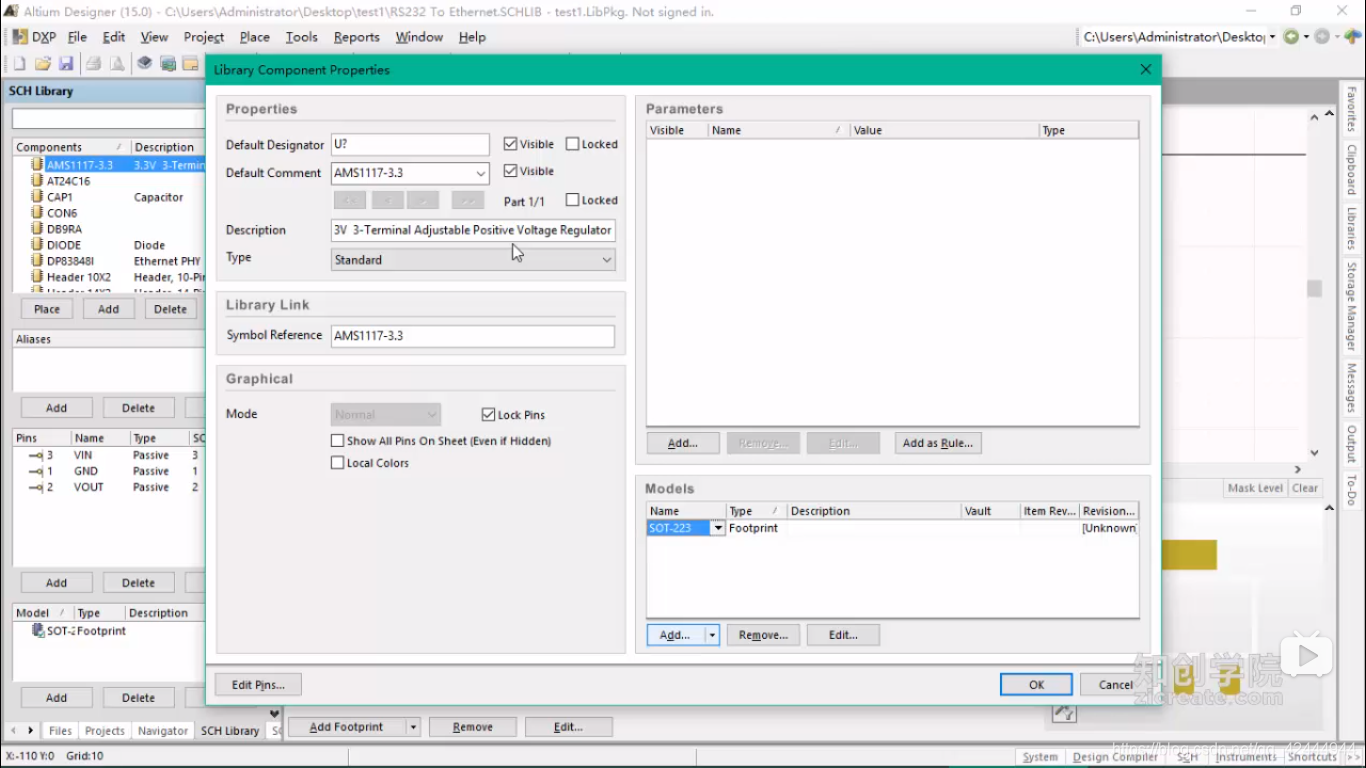Click Models Edit... button
The height and width of the screenshot is (768, 1366).
click(843, 635)
